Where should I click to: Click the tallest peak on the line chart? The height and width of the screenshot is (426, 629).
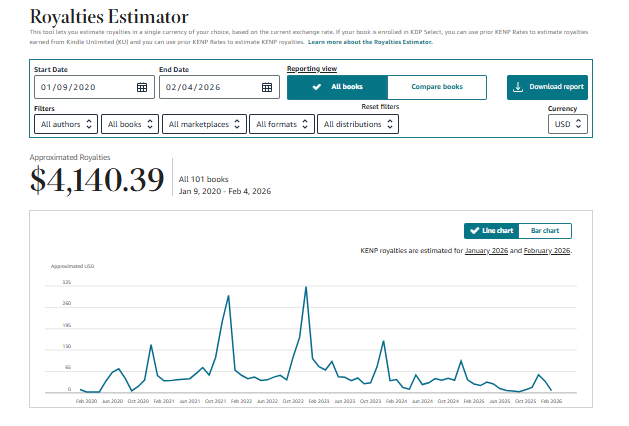point(305,288)
